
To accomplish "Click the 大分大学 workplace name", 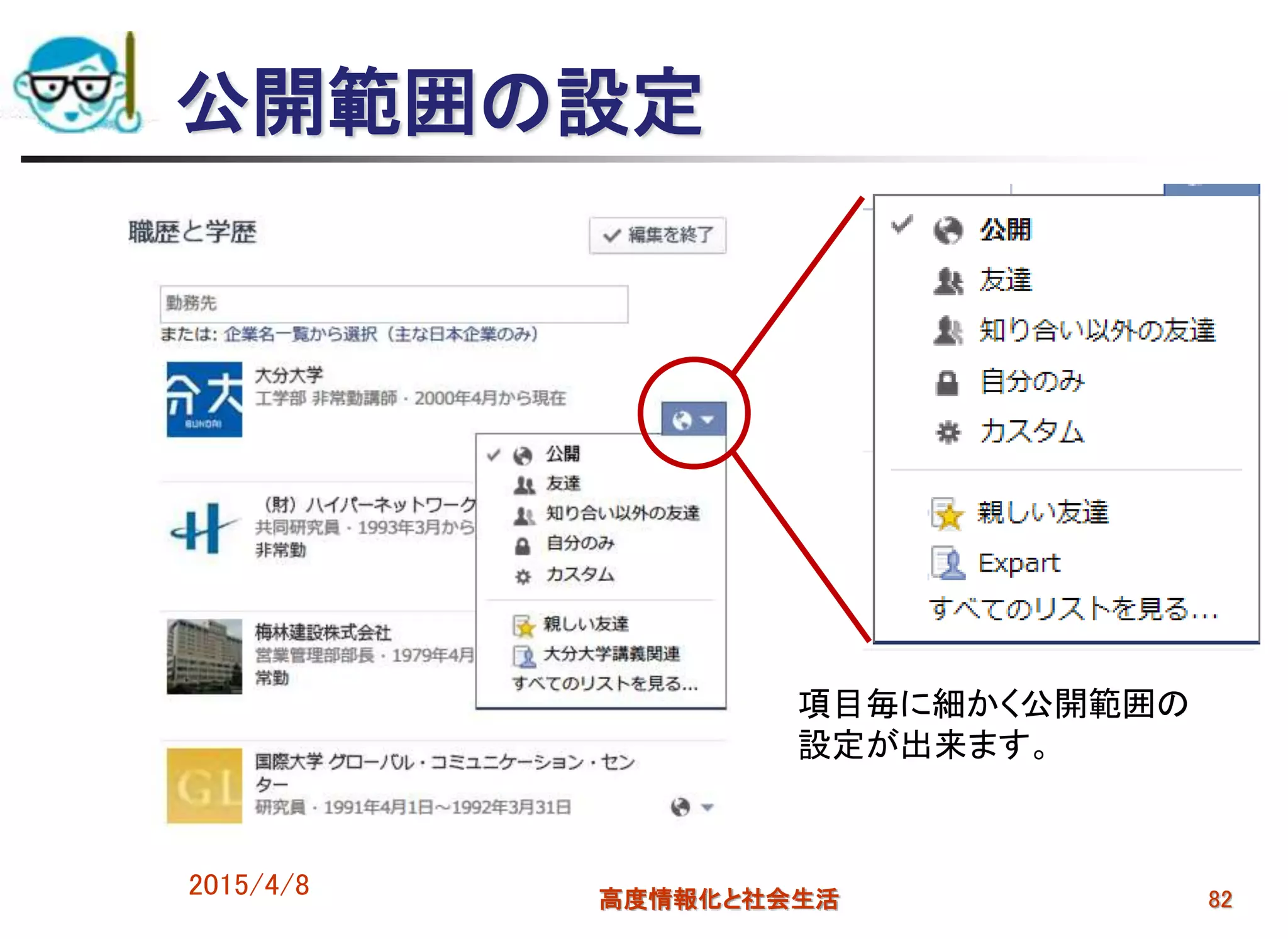I will point(289,375).
